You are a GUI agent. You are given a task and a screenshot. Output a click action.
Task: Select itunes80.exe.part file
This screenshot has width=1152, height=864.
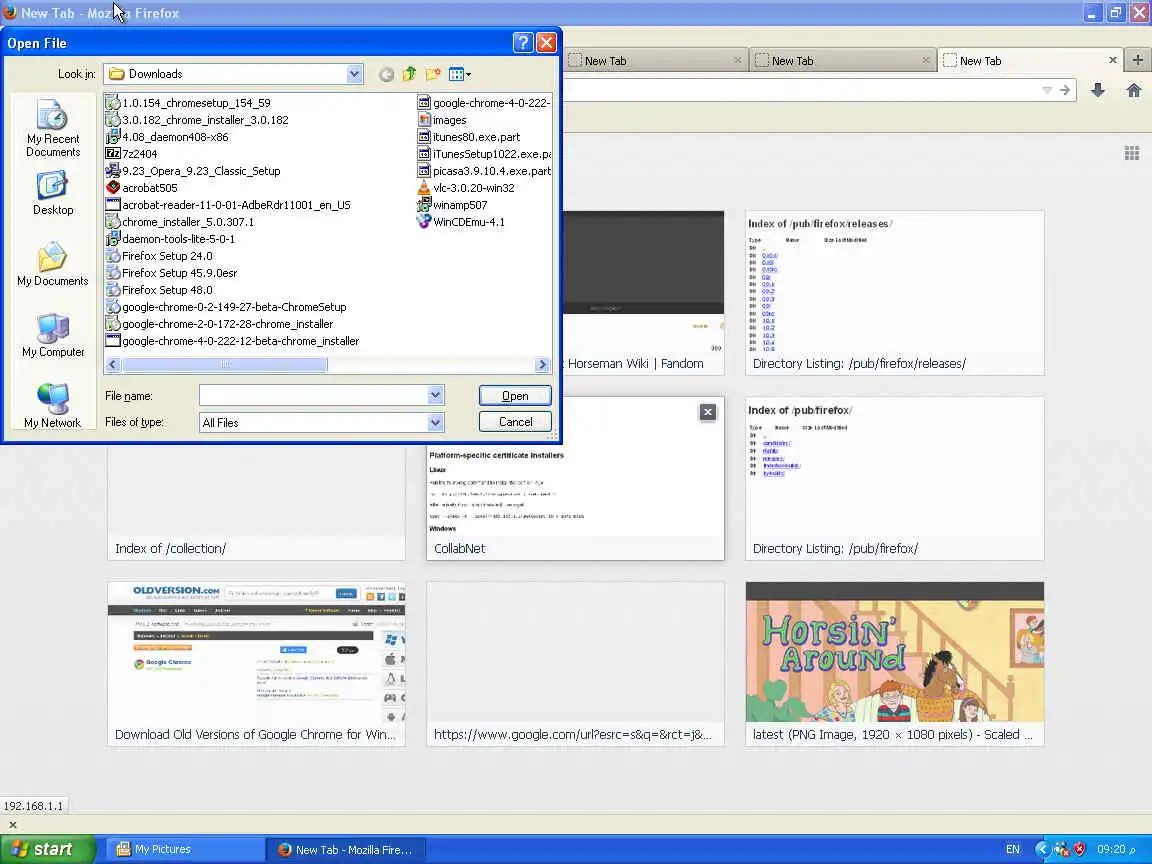pyautogui.click(x=469, y=137)
